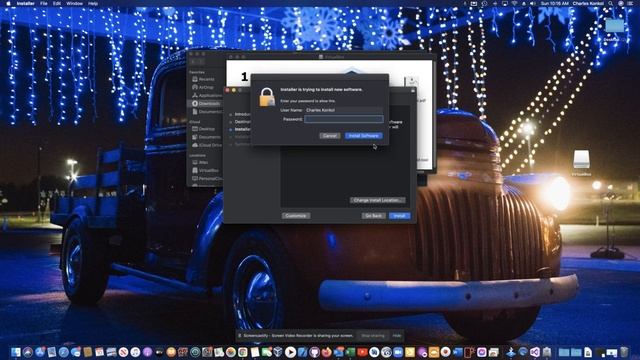
Task: Open Podcasts from the Dock
Action: click(147, 352)
